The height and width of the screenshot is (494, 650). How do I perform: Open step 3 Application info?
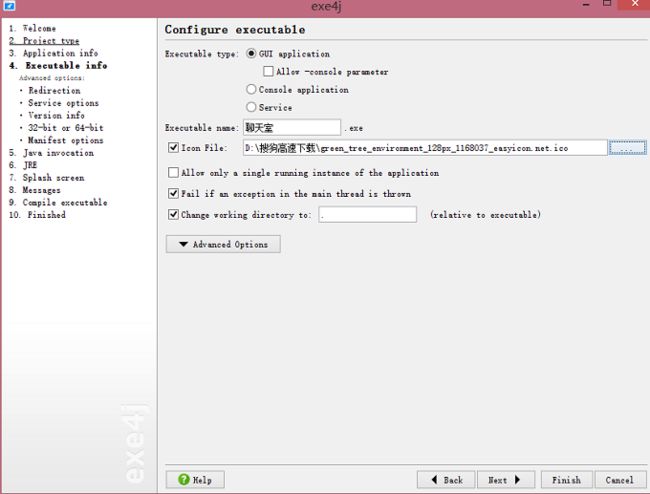53,53
